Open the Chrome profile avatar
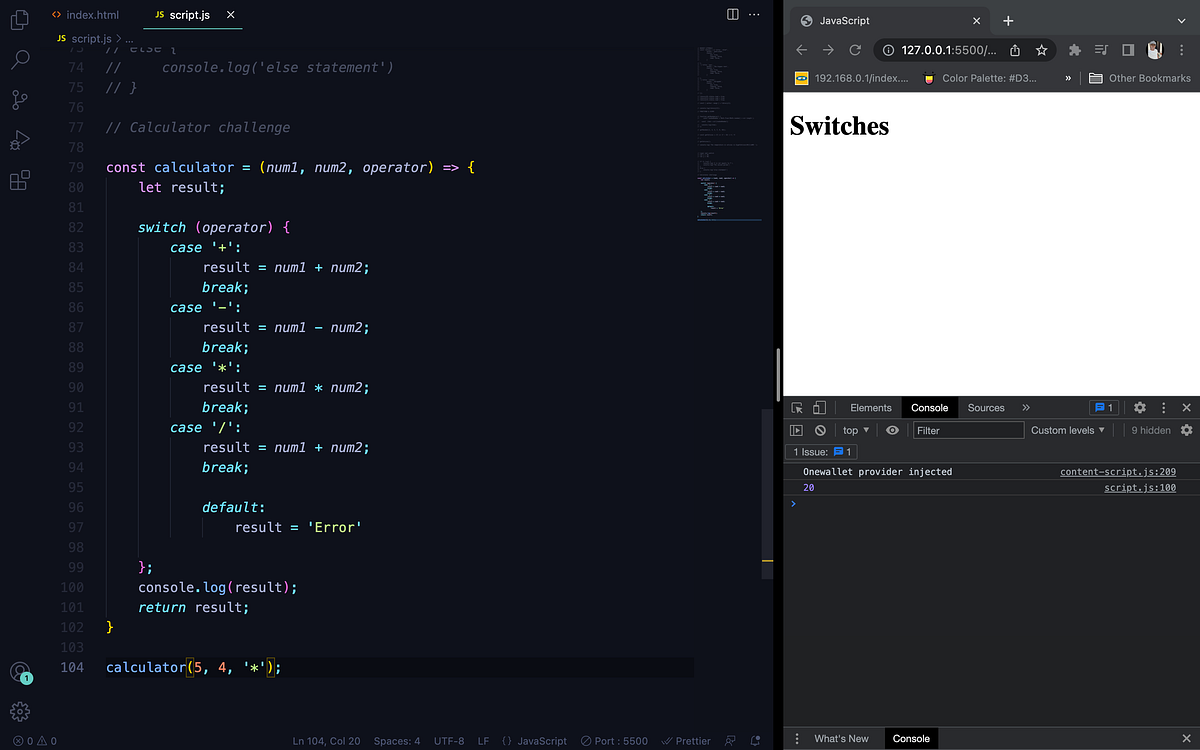 tap(1154, 50)
